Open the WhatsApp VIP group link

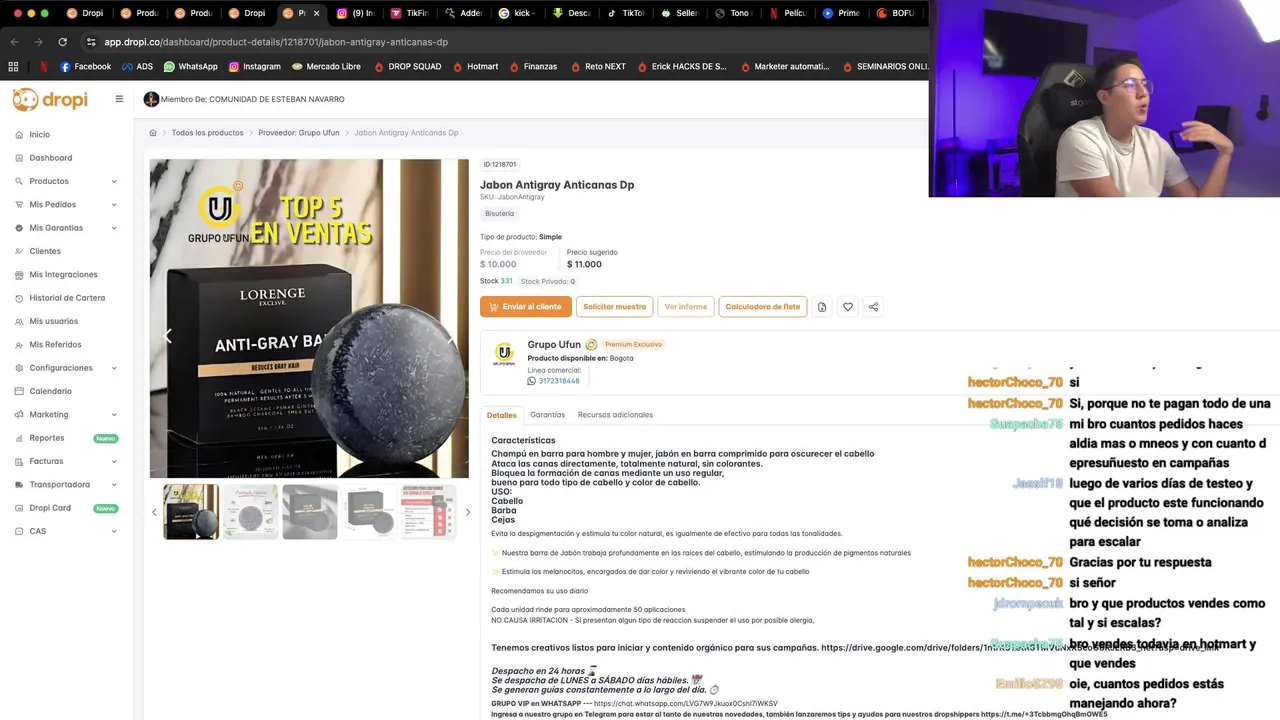(685, 703)
